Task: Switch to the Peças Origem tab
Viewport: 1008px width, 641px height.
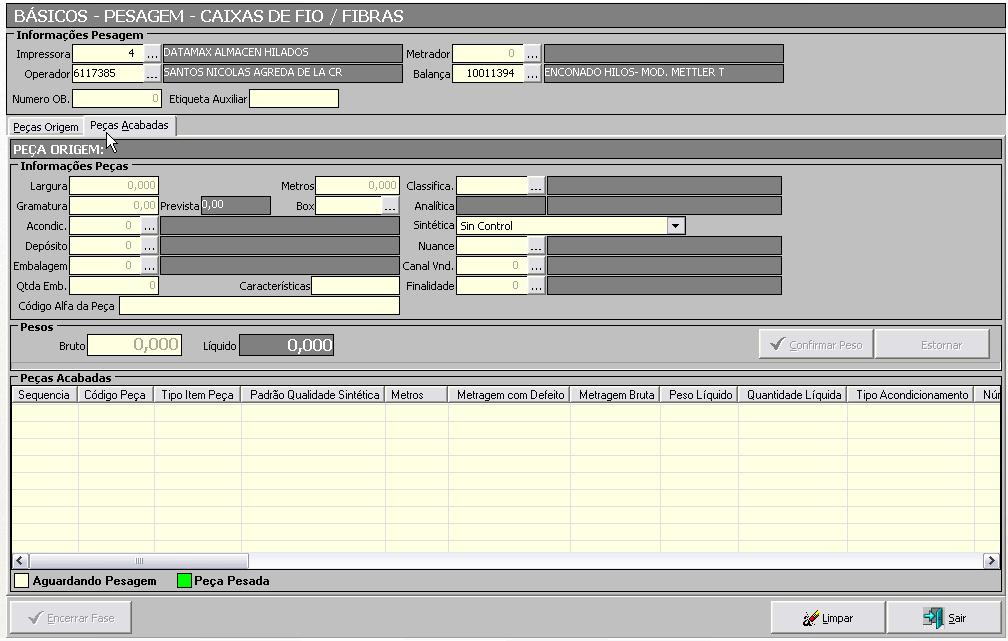Action: coord(46,127)
